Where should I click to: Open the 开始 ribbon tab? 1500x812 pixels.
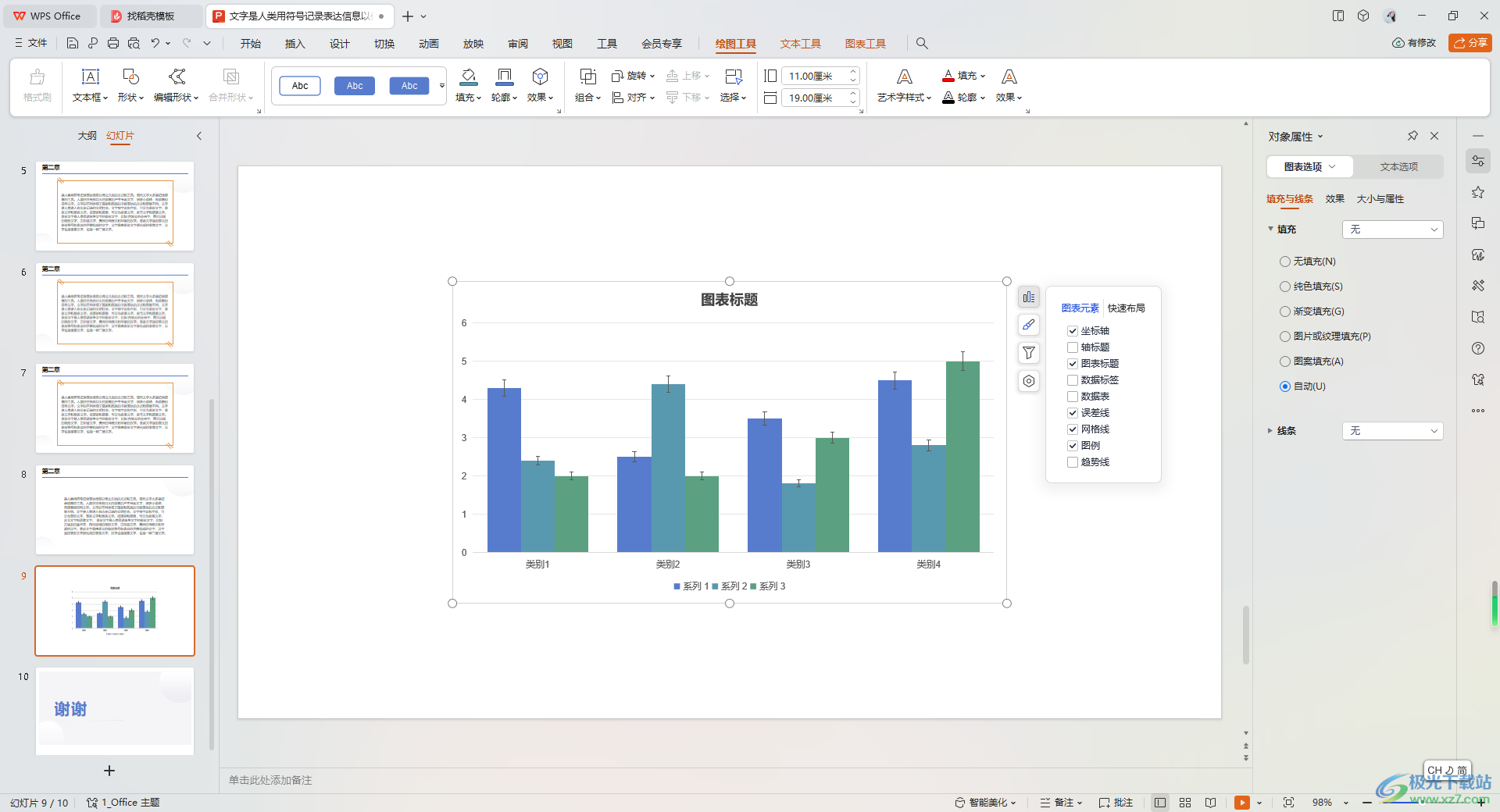pos(251,44)
